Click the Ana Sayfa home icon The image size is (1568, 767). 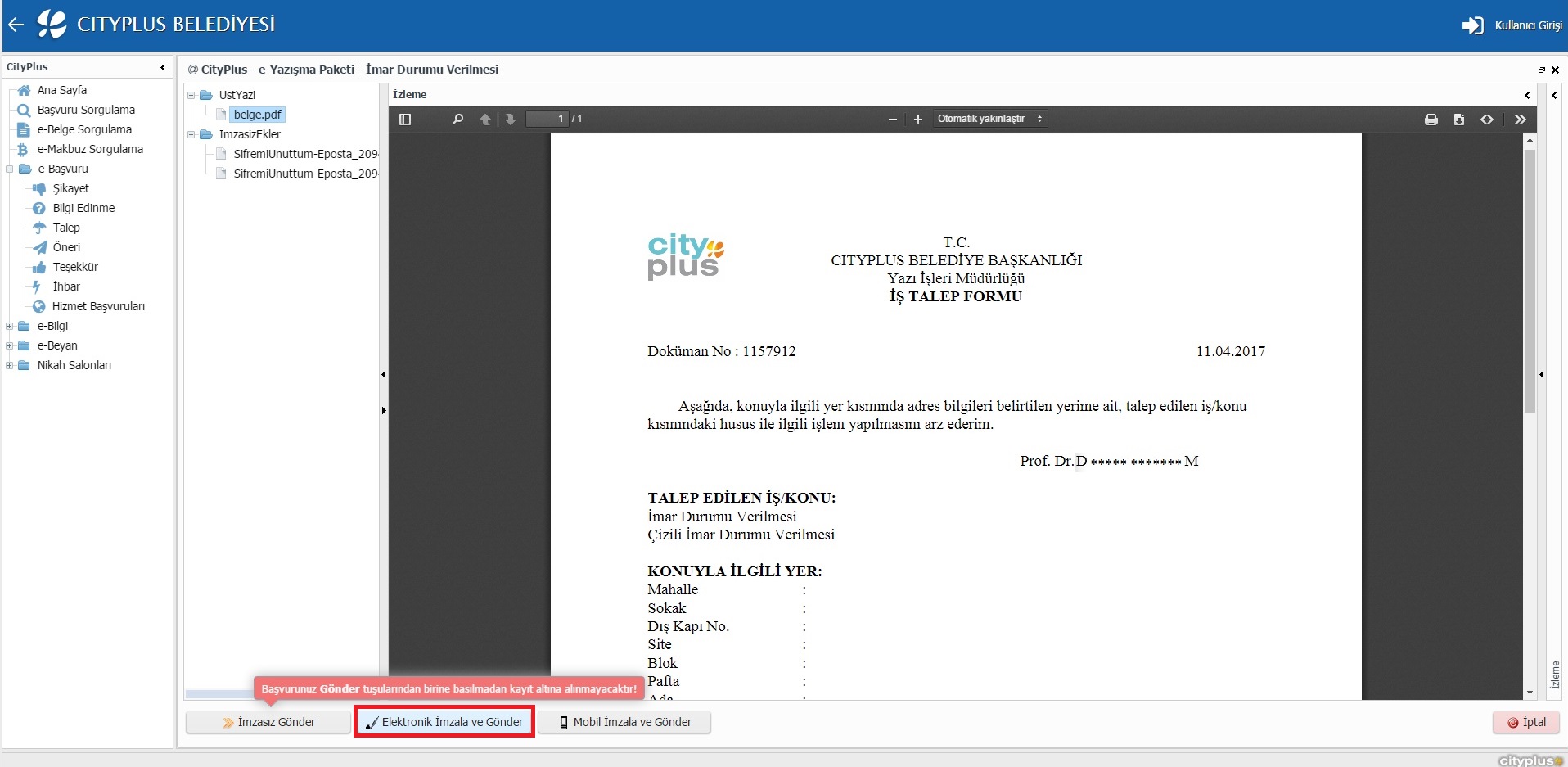coord(24,90)
